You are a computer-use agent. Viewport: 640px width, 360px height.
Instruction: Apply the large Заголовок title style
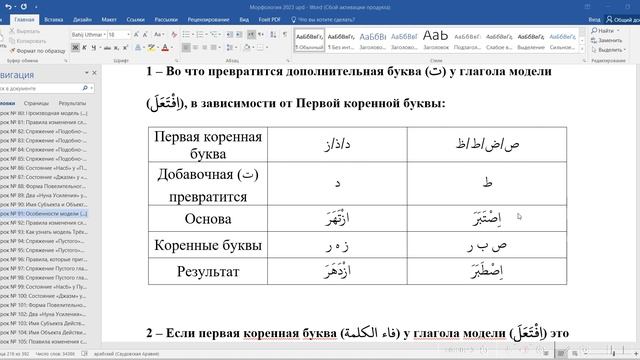point(436,40)
